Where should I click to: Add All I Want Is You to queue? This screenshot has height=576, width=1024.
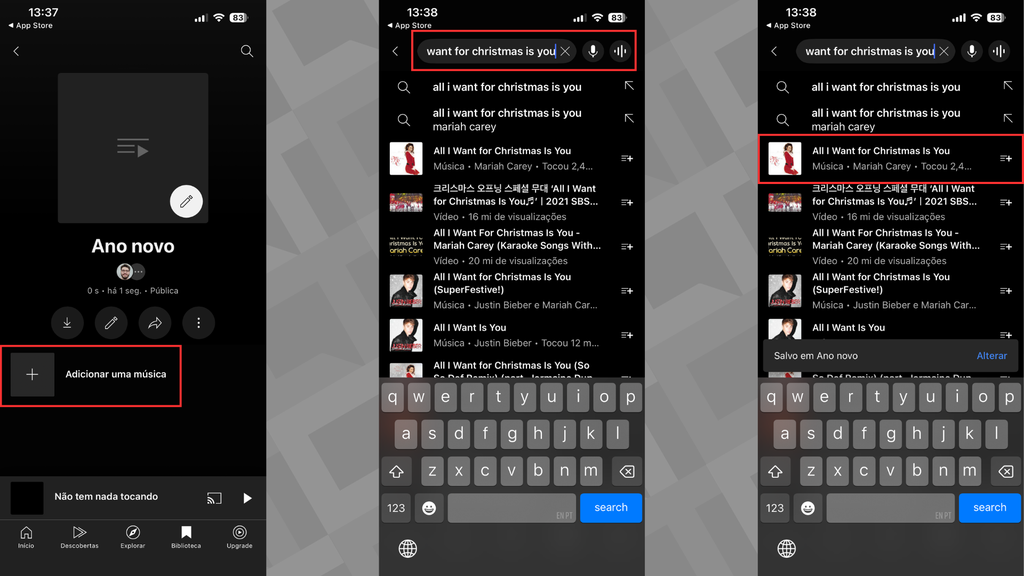[x=627, y=333]
